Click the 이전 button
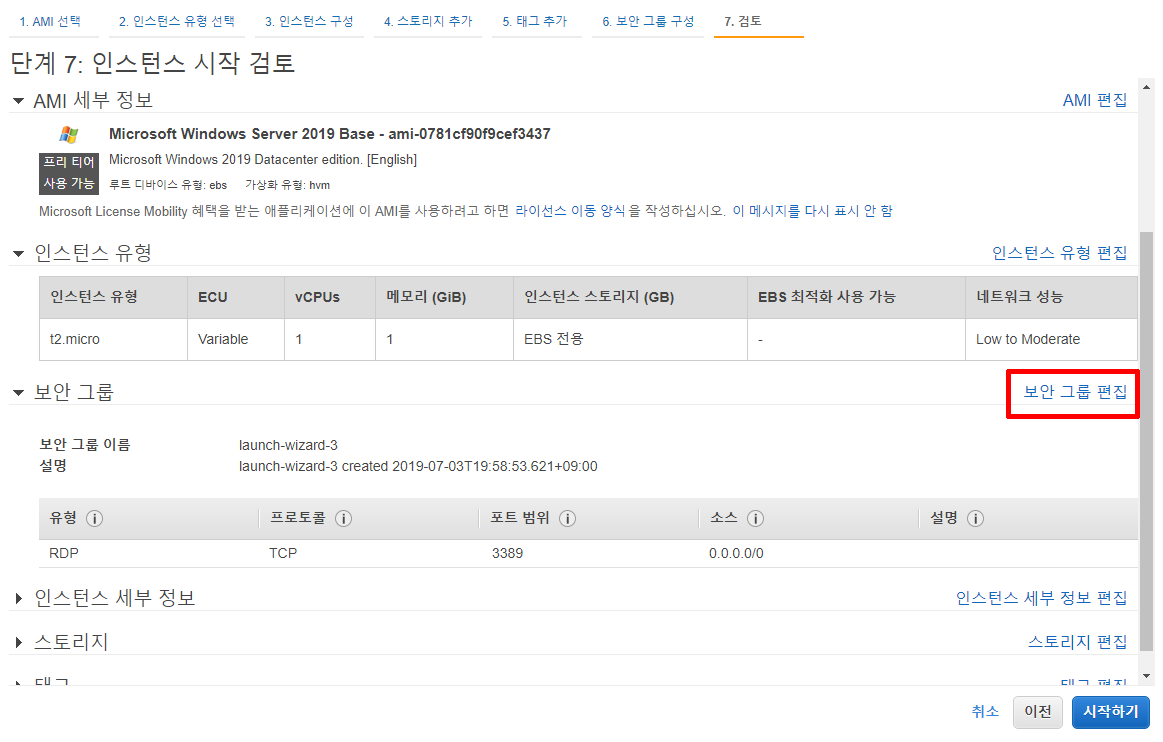 click(x=1038, y=712)
